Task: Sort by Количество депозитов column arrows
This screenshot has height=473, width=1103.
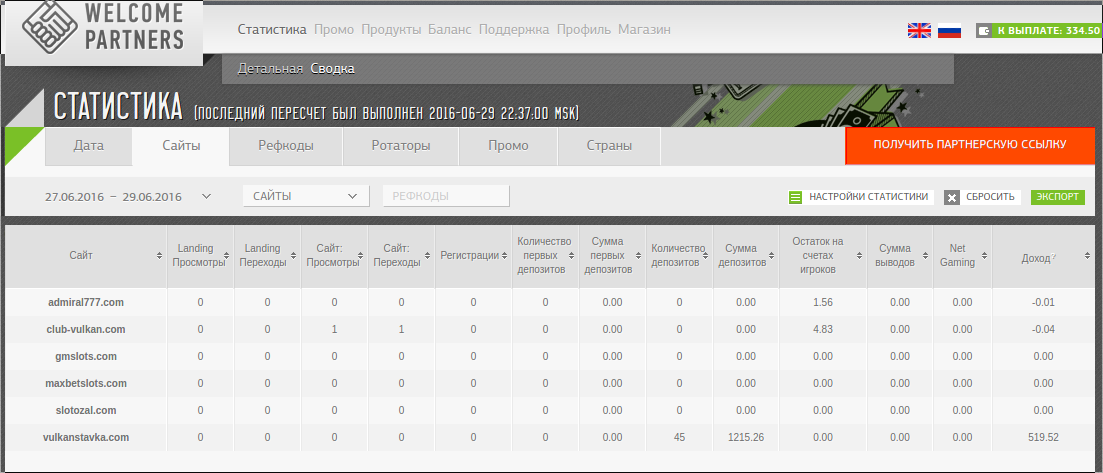Action: tap(706, 256)
